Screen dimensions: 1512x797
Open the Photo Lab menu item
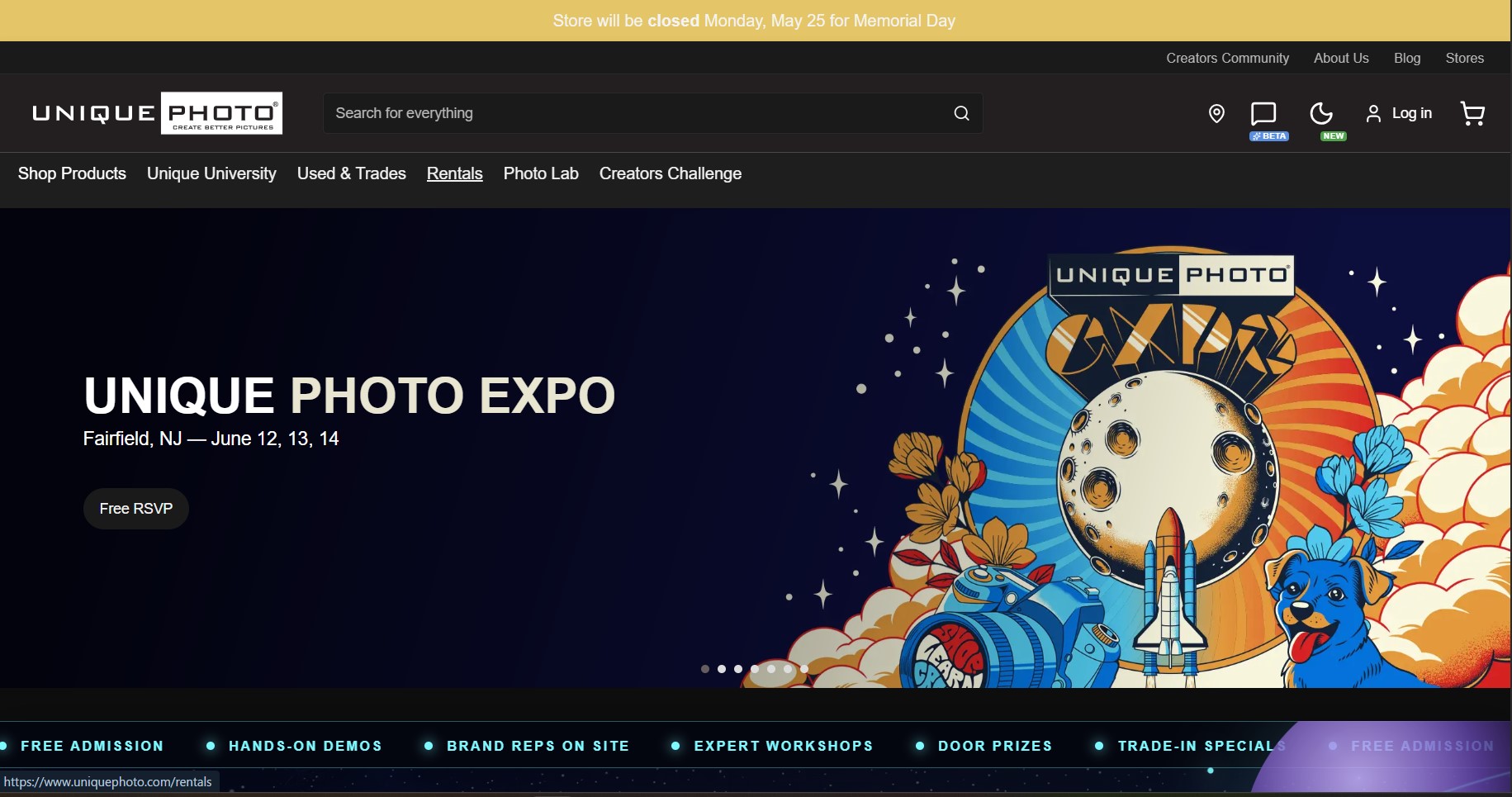tap(541, 173)
